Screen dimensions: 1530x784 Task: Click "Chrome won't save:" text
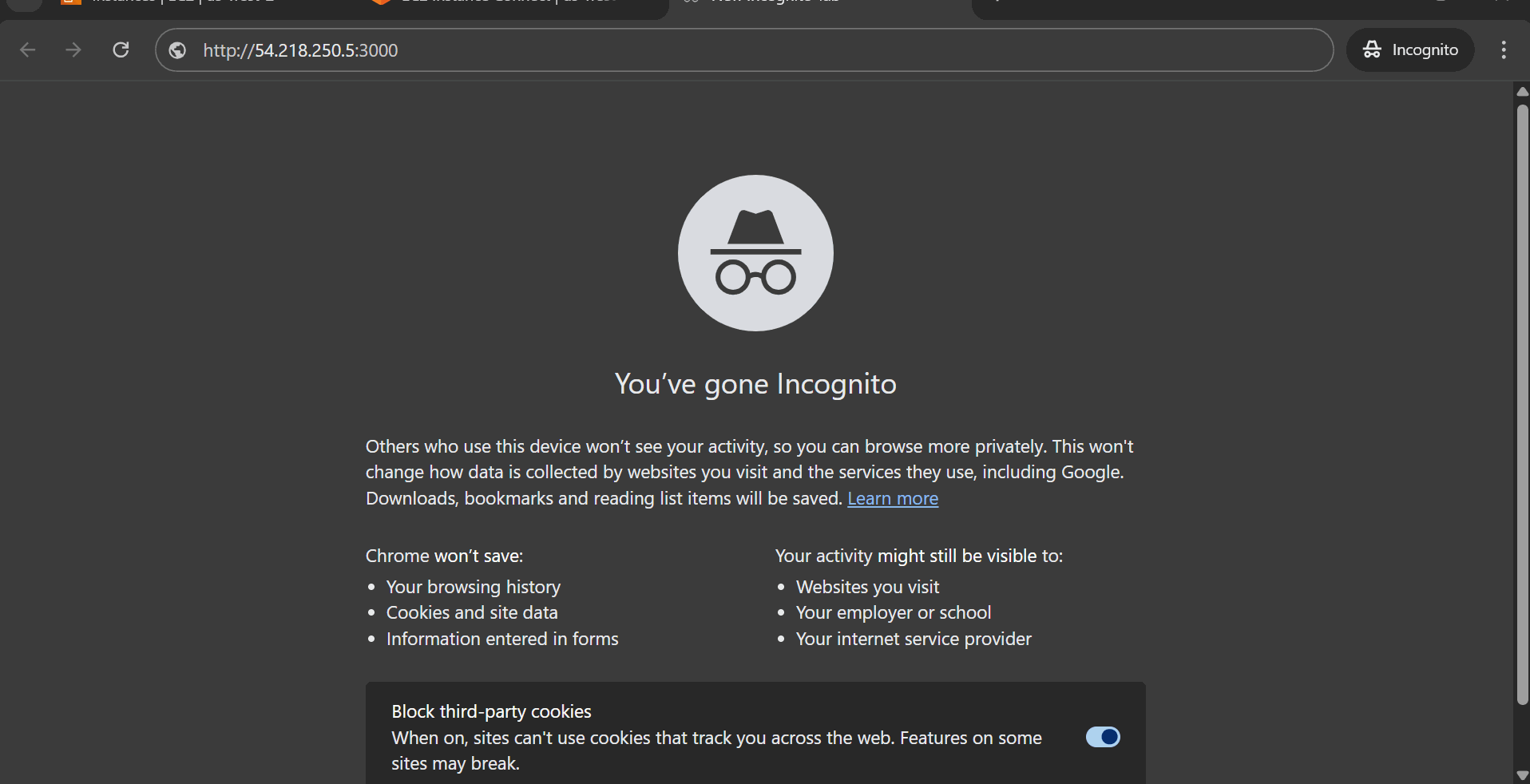[x=444, y=556]
